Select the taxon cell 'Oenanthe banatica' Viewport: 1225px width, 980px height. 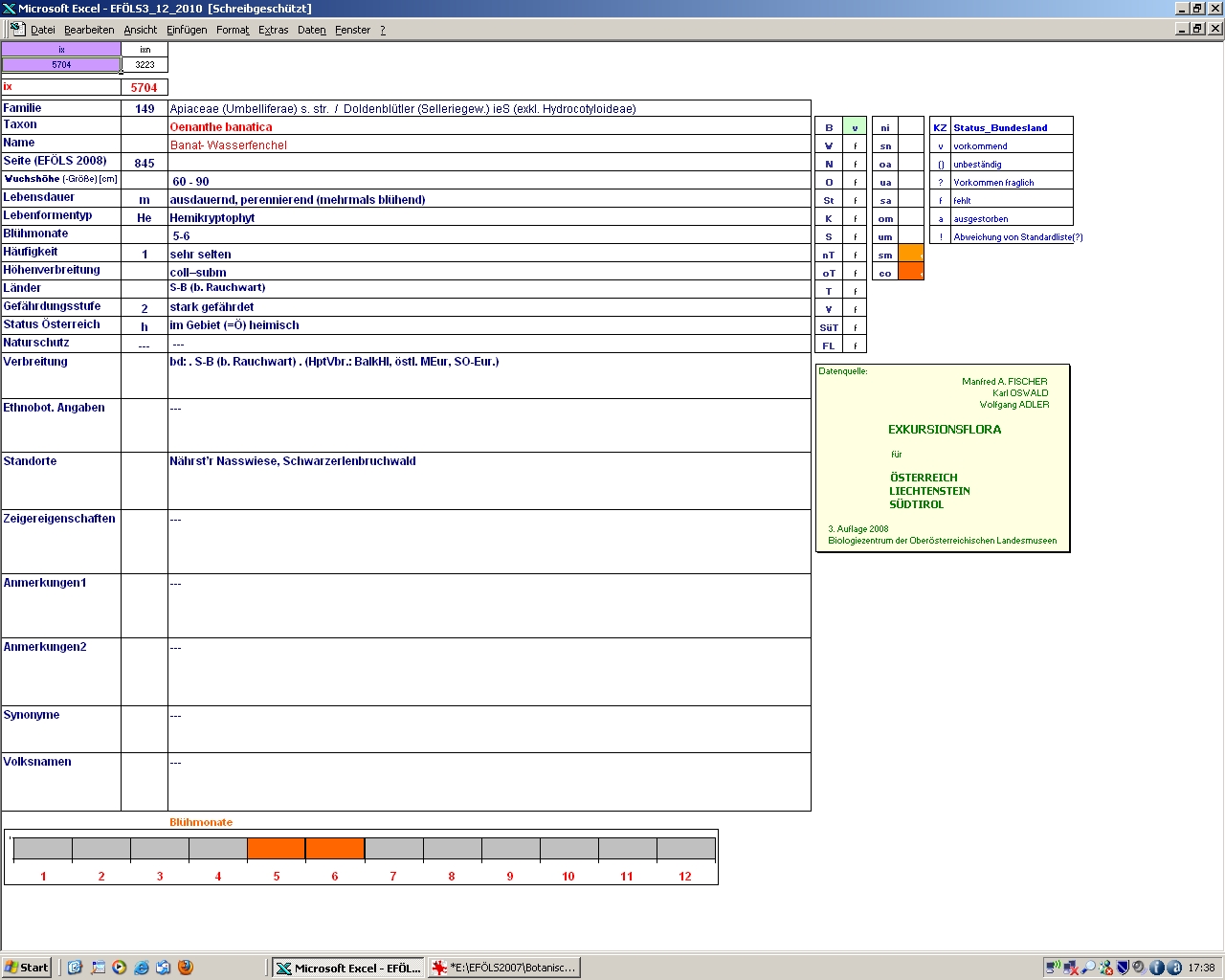pyautogui.click(x=489, y=126)
